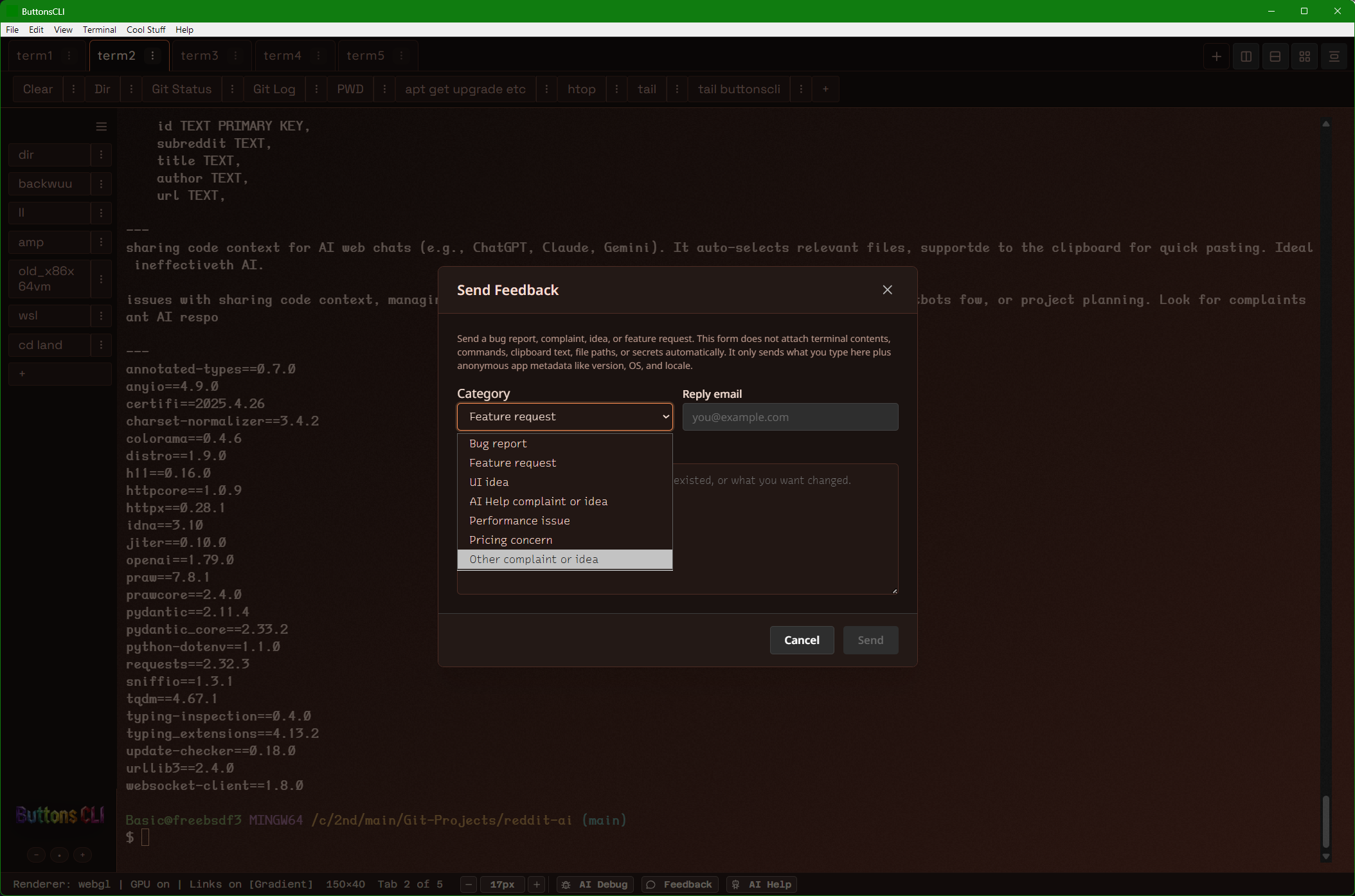Open the sidebar hamburger menu
The image size is (1355, 896).
[x=101, y=127]
